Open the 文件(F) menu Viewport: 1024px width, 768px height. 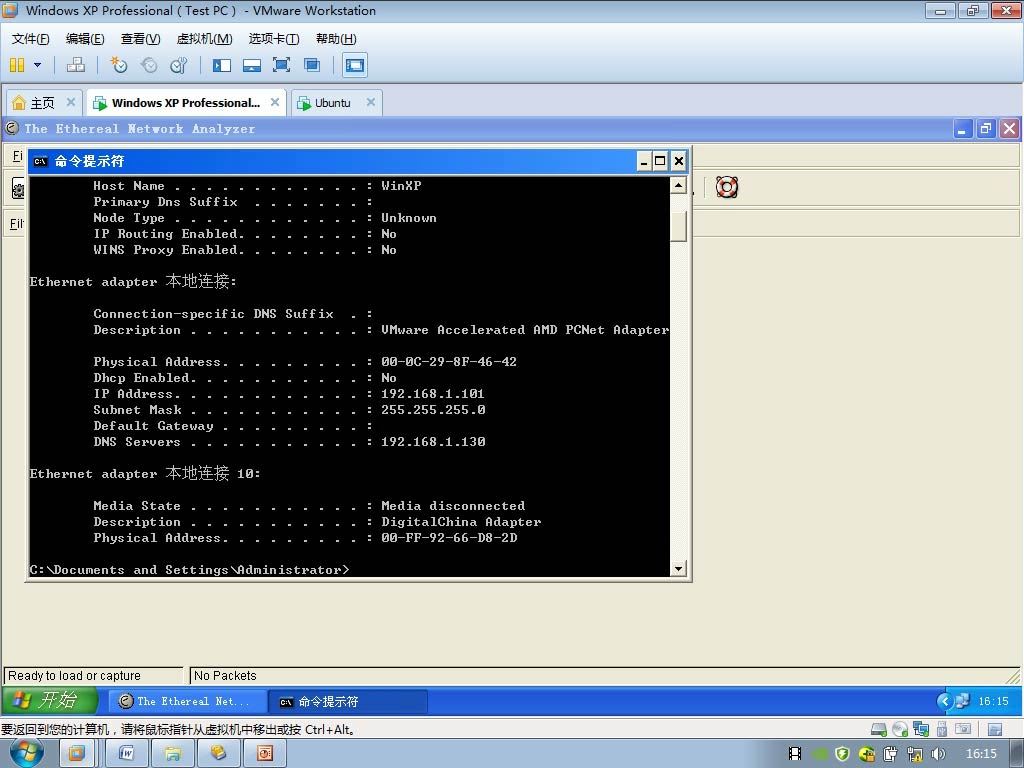pos(31,39)
